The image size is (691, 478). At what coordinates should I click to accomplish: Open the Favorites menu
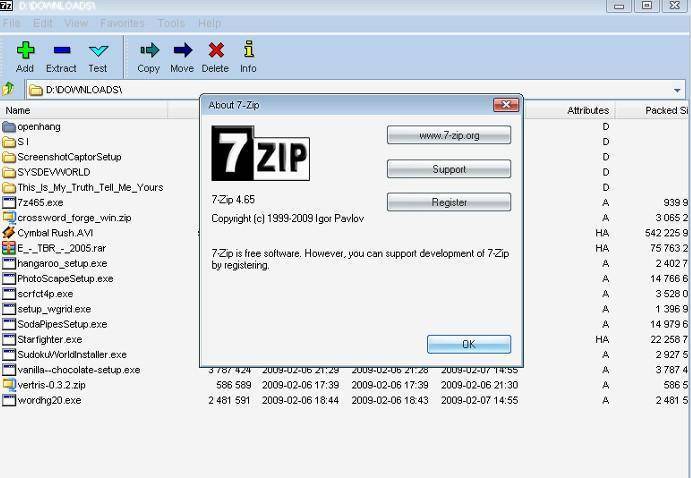click(122, 23)
